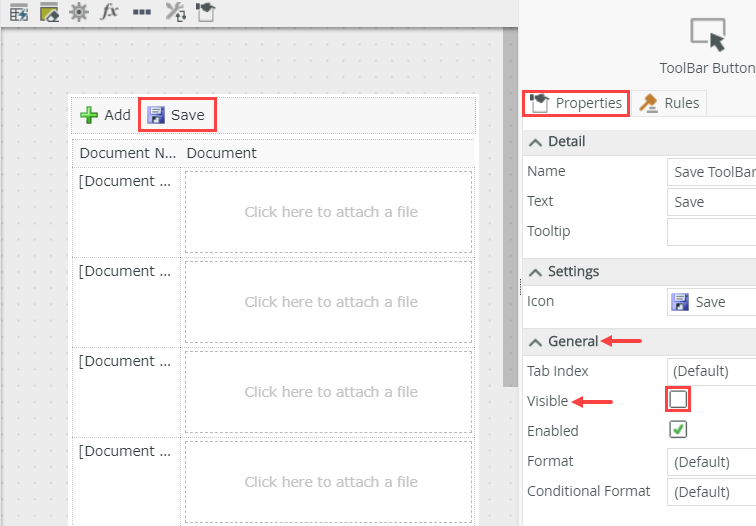Select the Document column header

(221, 153)
